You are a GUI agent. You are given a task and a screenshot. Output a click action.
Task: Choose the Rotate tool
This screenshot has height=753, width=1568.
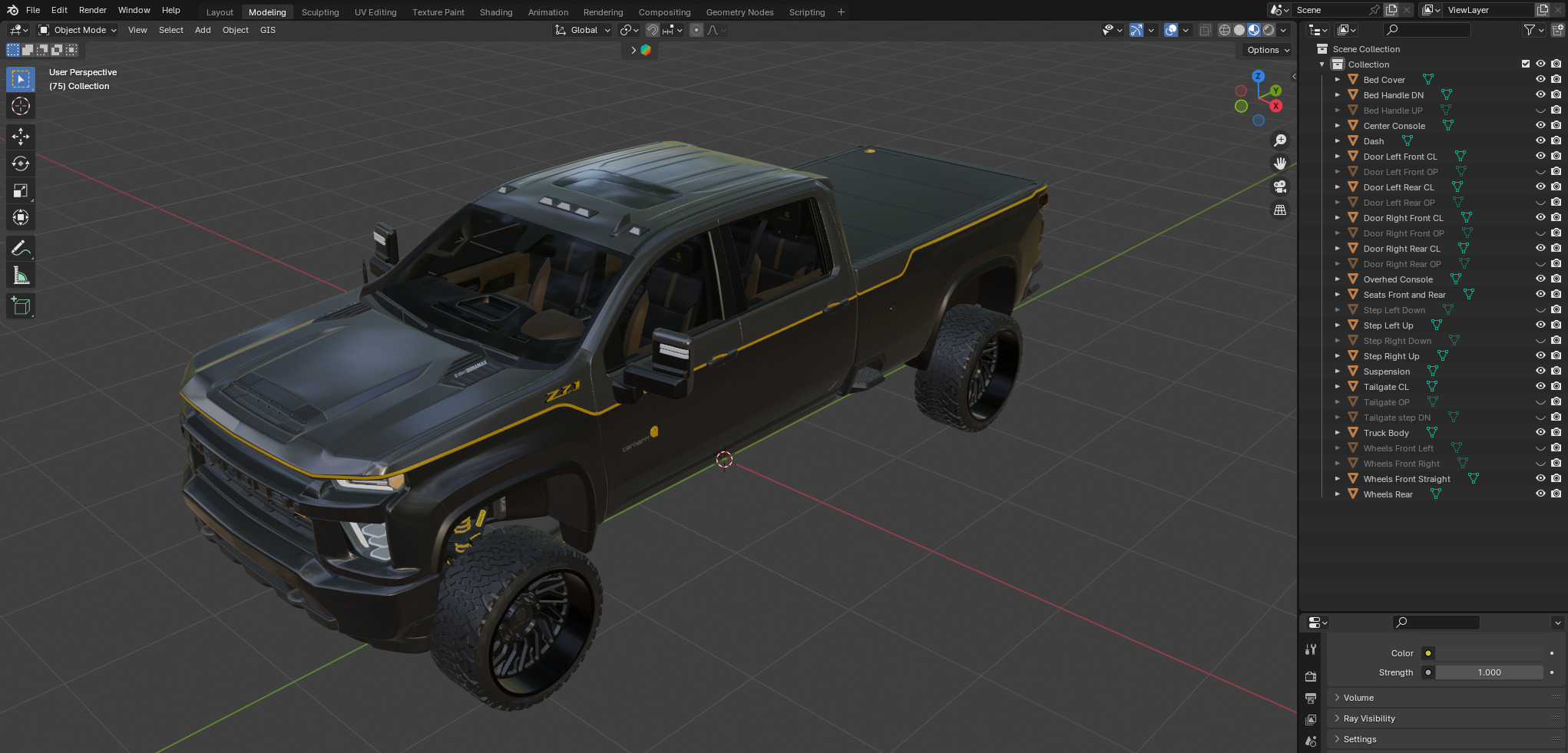pyautogui.click(x=21, y=163)
